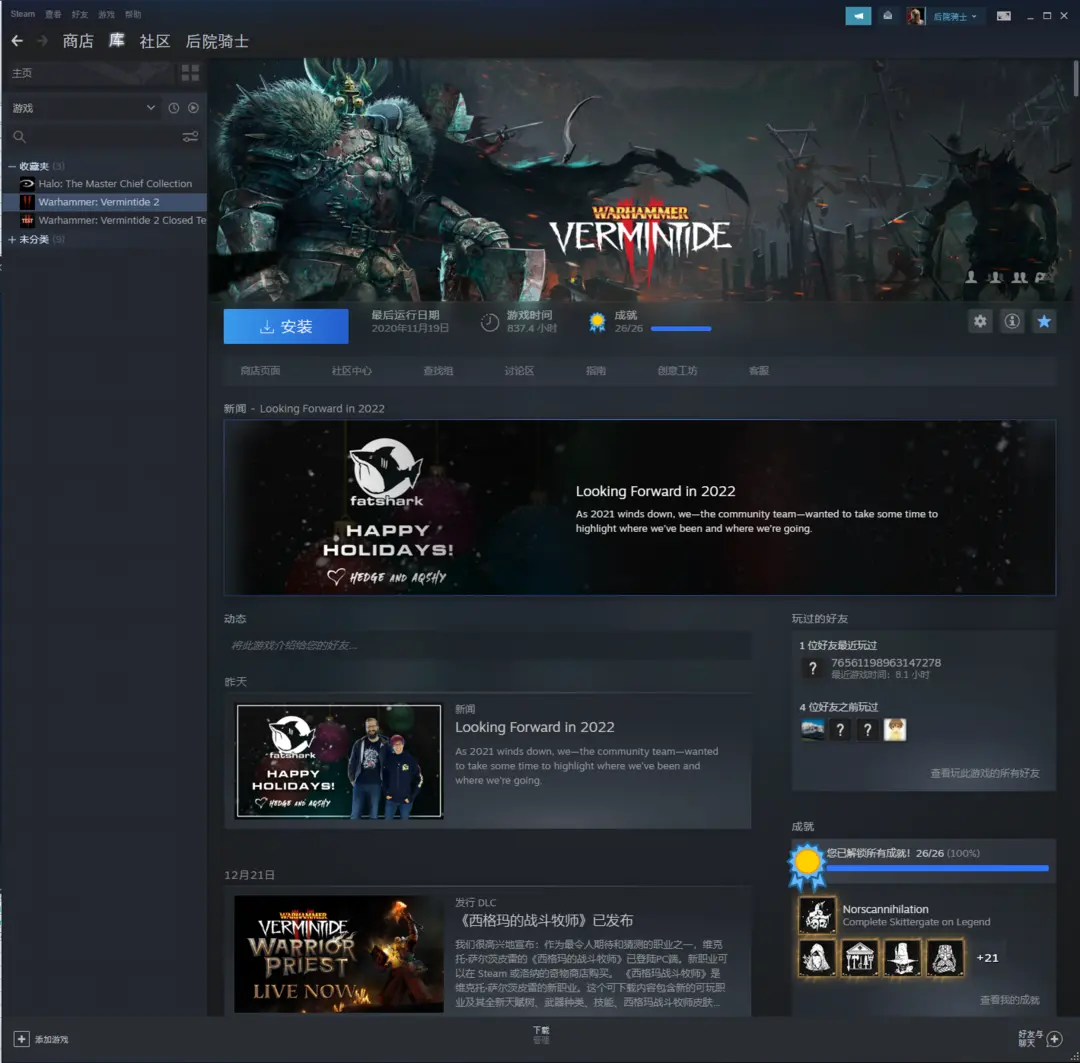
Task: Click the library search magnifier icon
Action: click(x=19, y=137)
